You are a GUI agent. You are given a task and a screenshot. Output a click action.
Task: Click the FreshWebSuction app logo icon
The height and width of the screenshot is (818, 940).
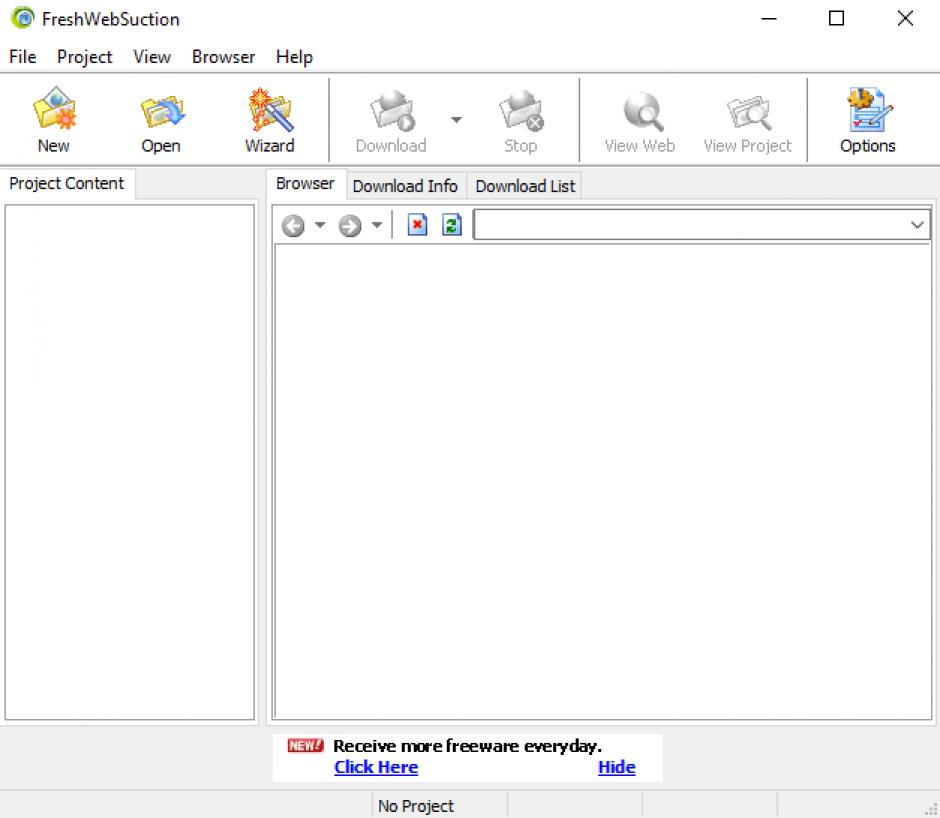(23, 18)
